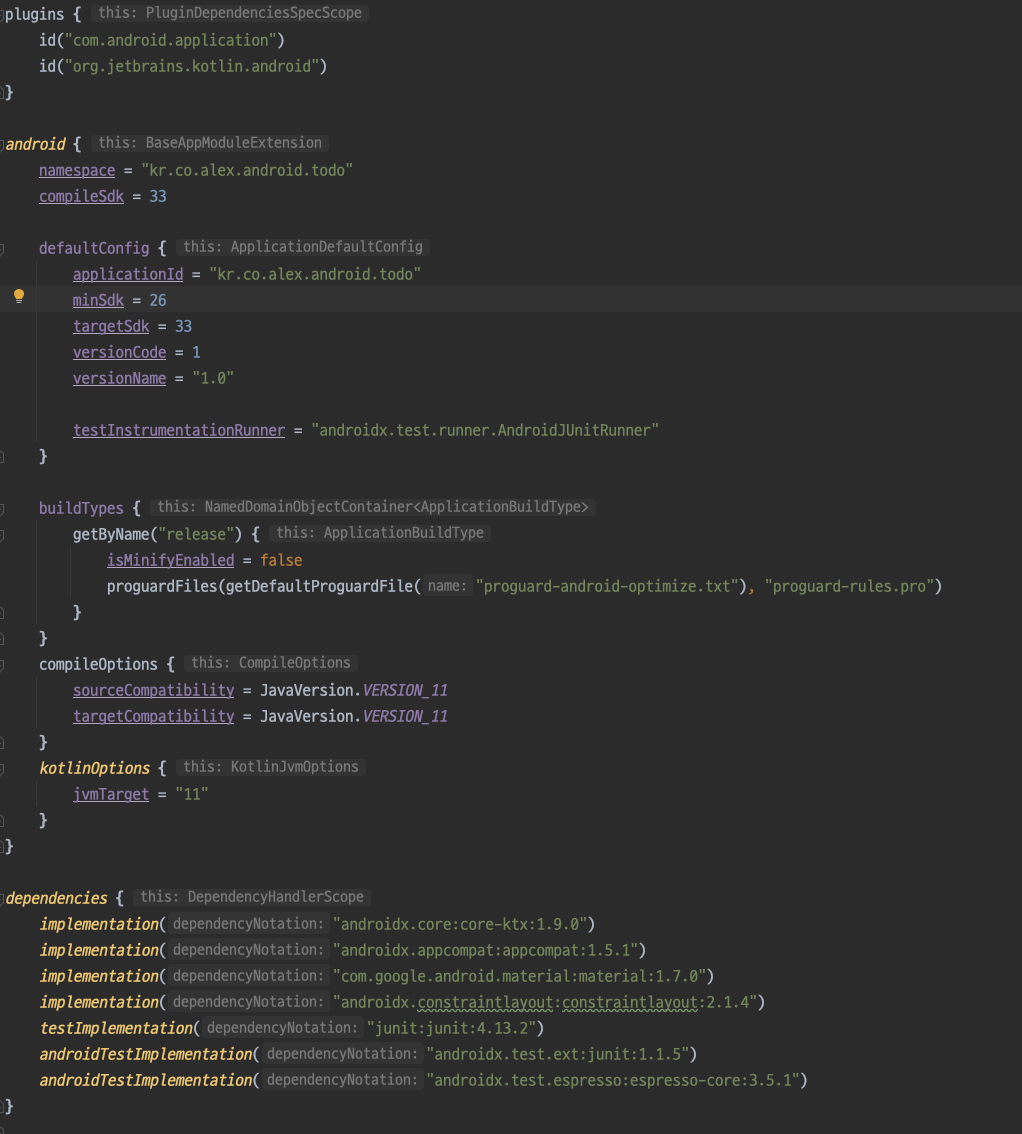Click the "androidx.test.ext:junit:1.1.5" dependency string
Image resolution: width=1022 pixels, height=1134 pixels.
coord(558,1055)
